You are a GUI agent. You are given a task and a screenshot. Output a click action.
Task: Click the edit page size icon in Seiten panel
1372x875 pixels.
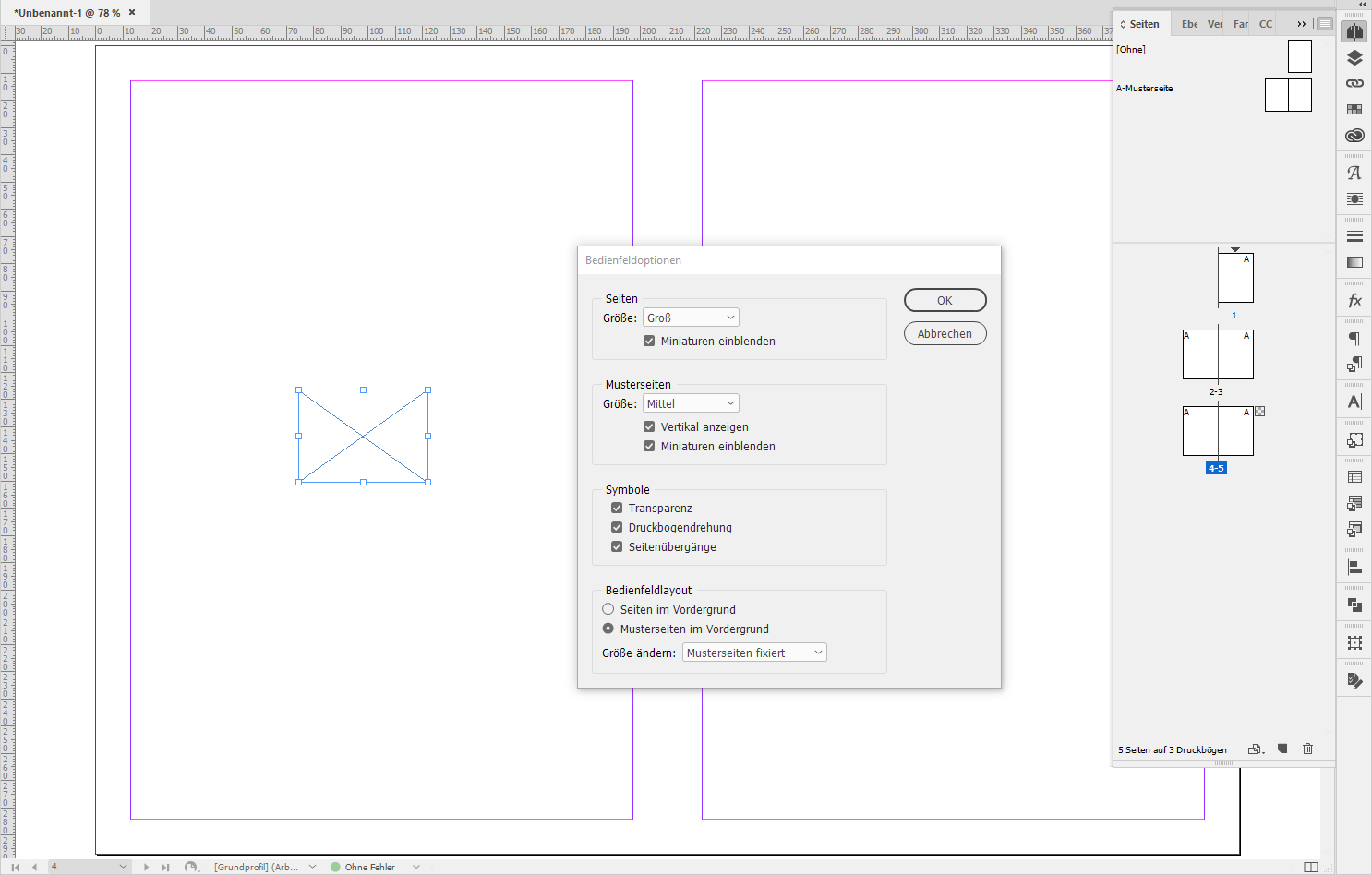[1256, 749]
